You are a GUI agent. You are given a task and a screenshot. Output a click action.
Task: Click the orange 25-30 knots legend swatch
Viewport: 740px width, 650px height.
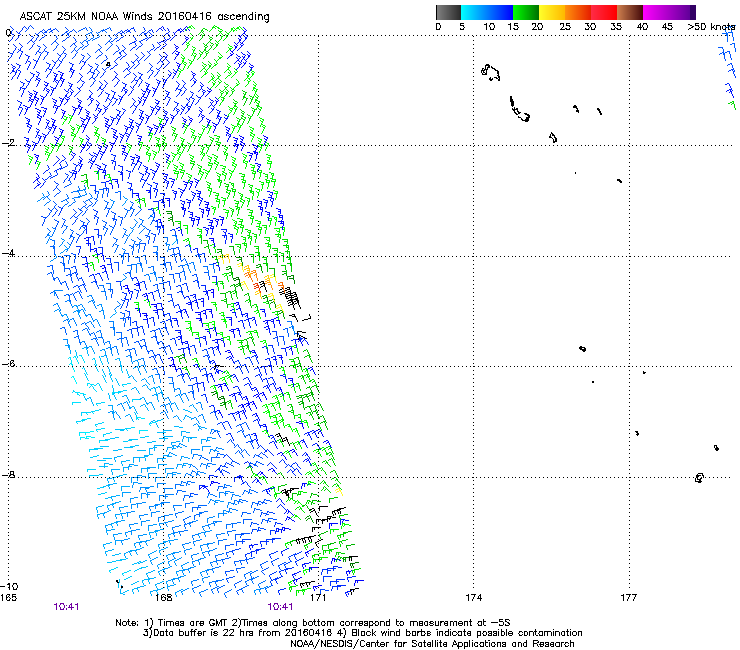pyautogui.click(x=578, y=12)
